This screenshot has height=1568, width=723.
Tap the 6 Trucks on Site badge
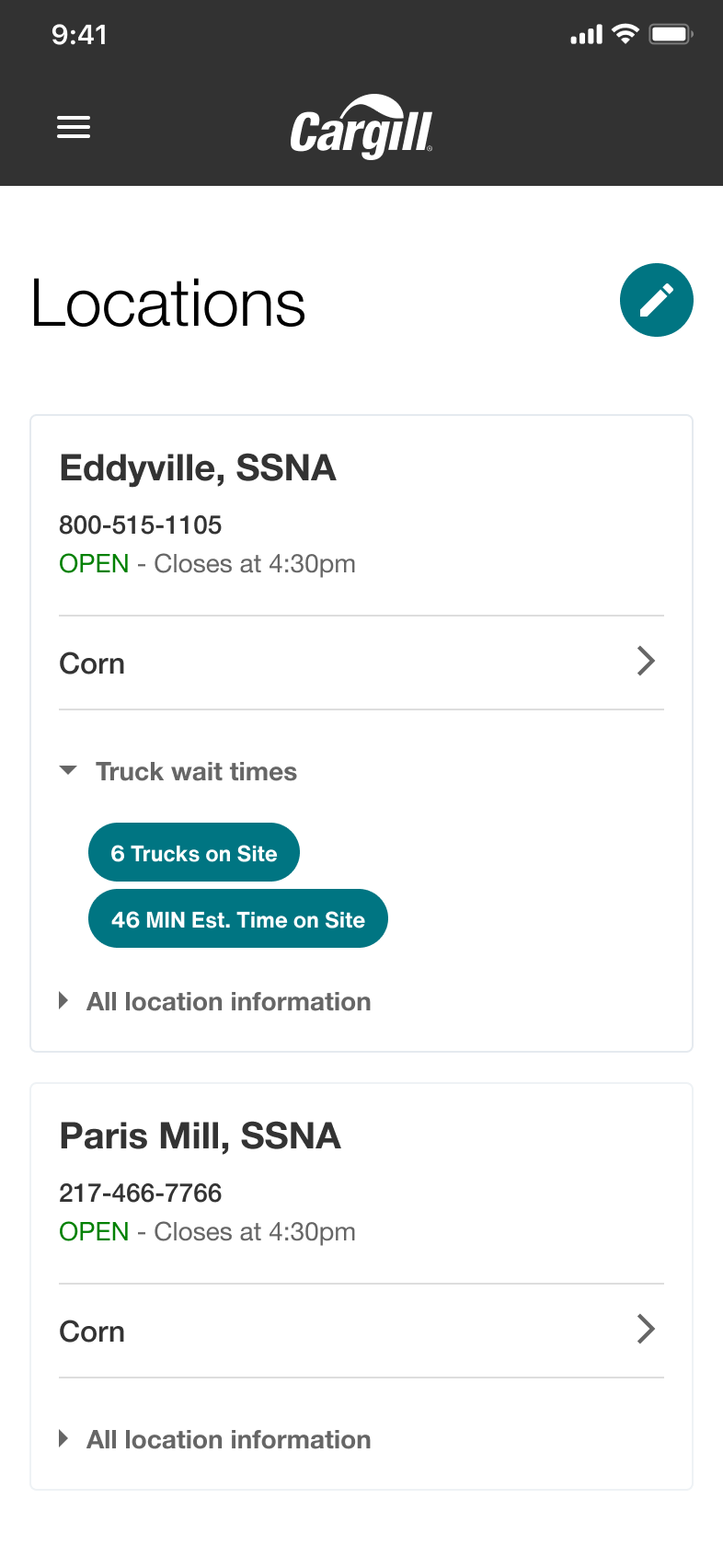click(x=194, y=852)
